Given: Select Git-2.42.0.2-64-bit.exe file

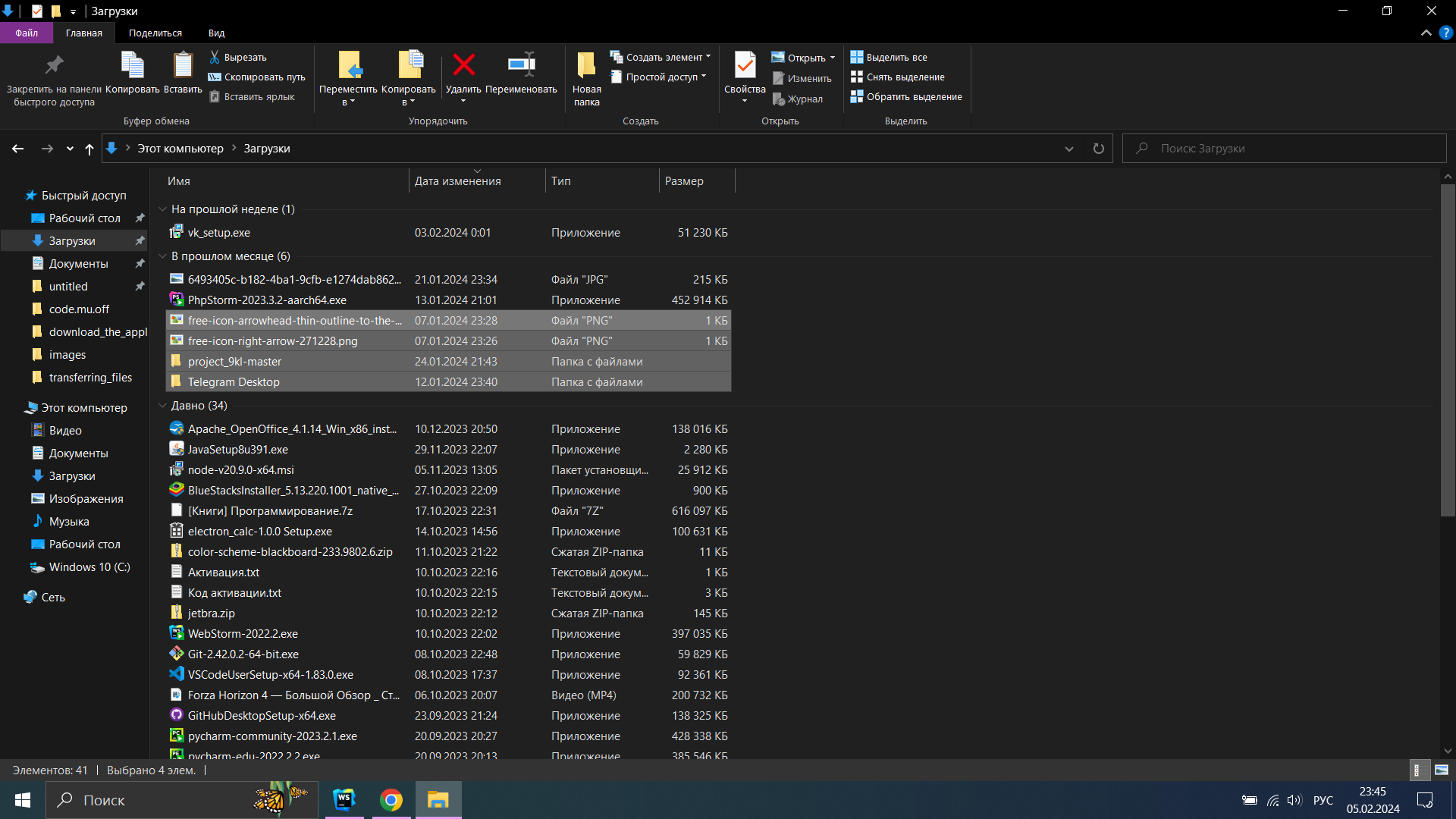Looking at the screenshot, I should 448,654.
